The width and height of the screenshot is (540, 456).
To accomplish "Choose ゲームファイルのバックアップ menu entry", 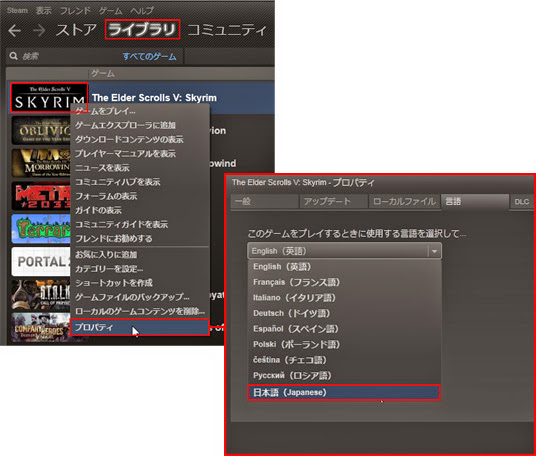I will pyautogui.click(x=139, y=297).
